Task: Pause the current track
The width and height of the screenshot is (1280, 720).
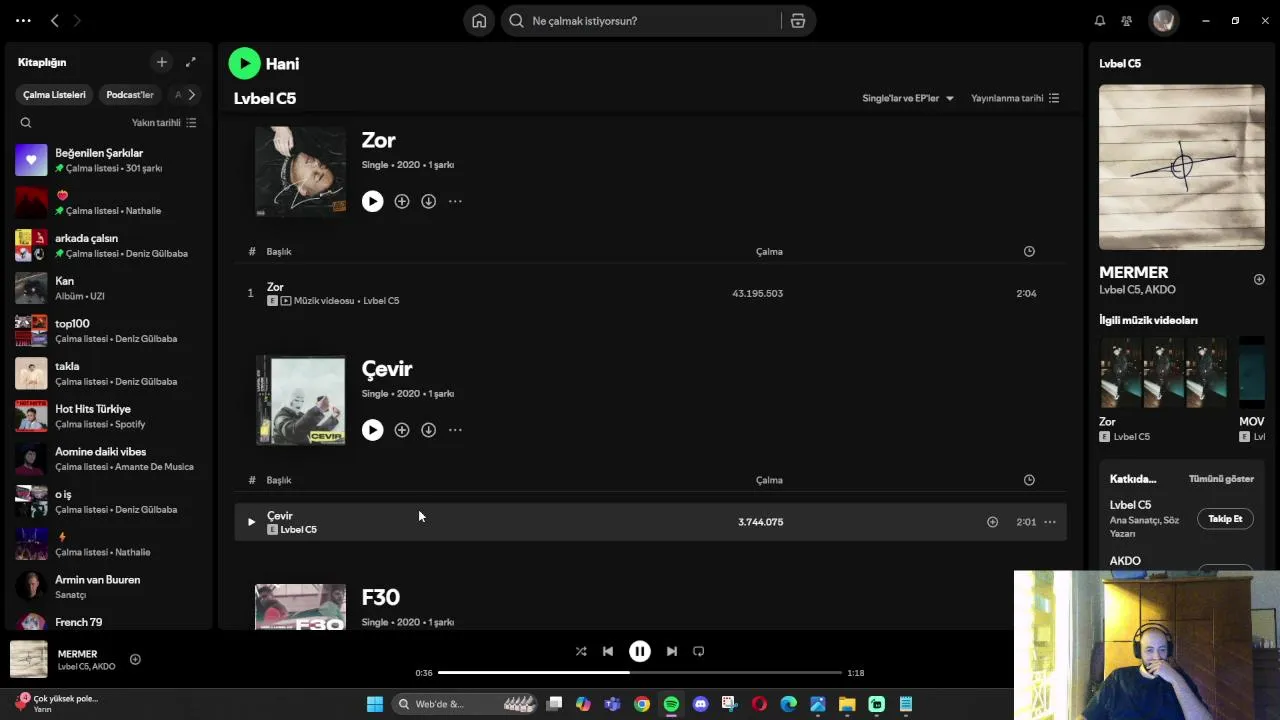Action: pos(640,651)
